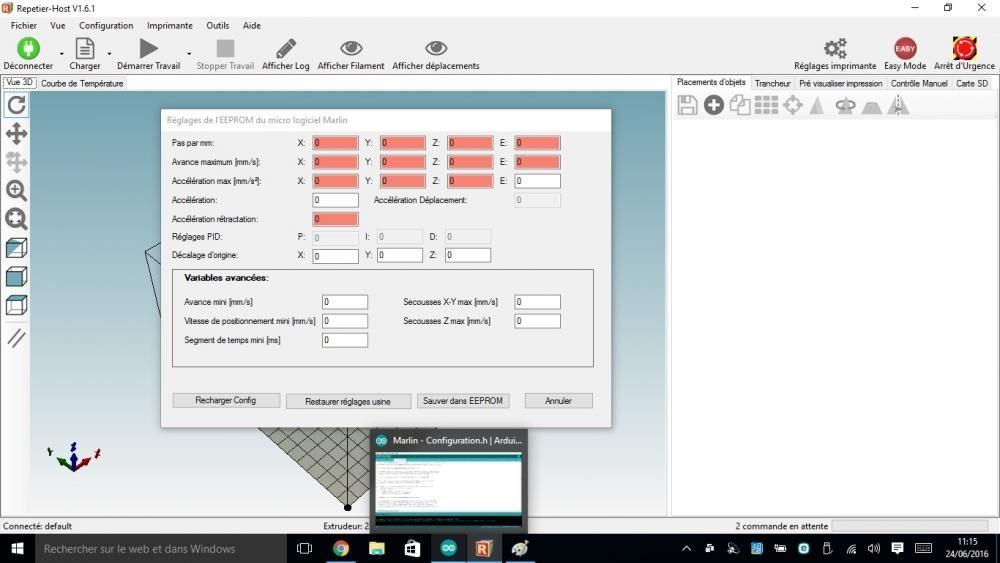
Task: Open the Aide menu
Action: pyautogui.click(x=252, y=26)
